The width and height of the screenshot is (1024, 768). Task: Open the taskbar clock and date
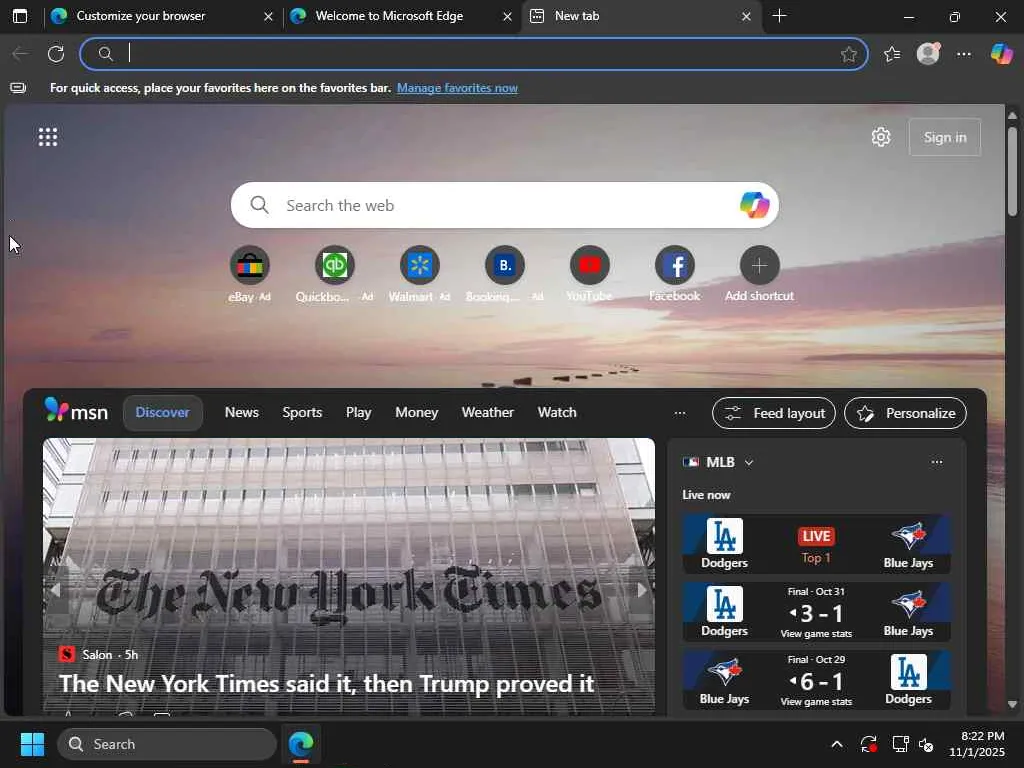coord(977,744)
